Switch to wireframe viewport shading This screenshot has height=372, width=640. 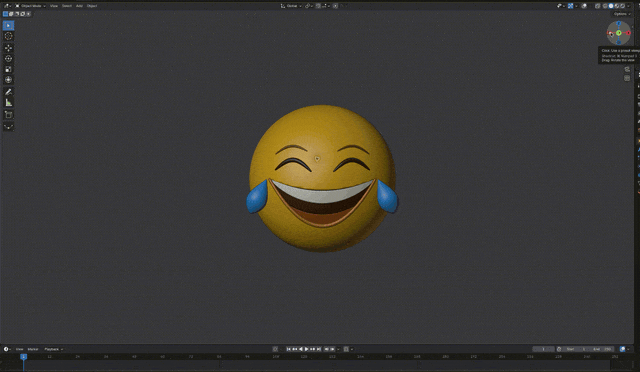click(605, 6)
